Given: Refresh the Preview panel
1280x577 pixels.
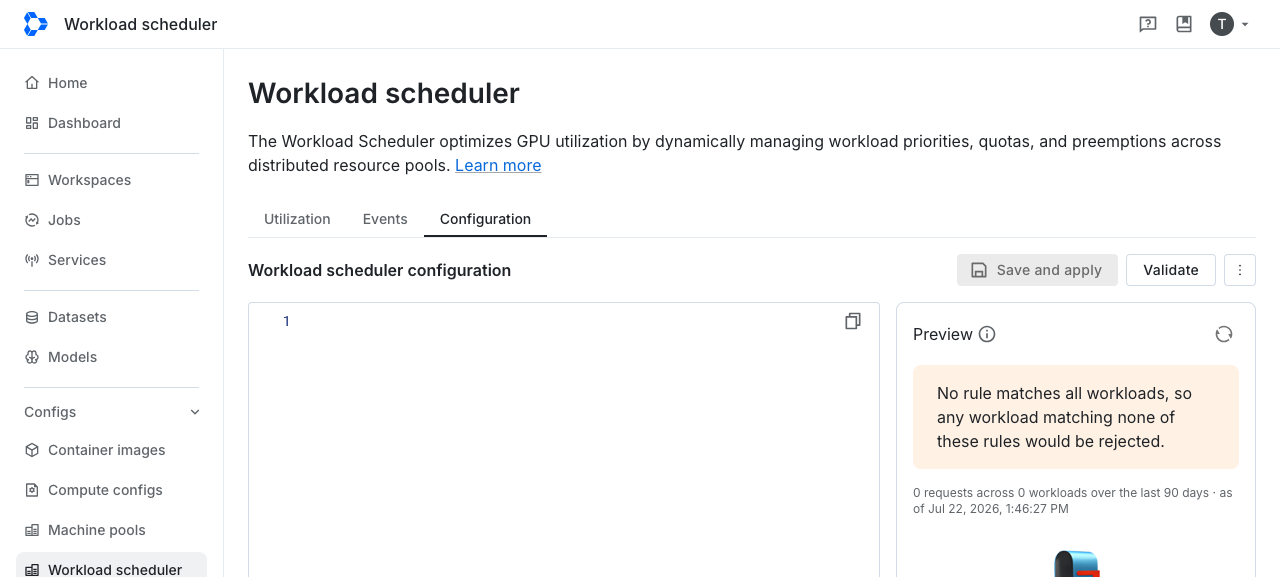Looking at the screenshot, I should click(1224, 334).
